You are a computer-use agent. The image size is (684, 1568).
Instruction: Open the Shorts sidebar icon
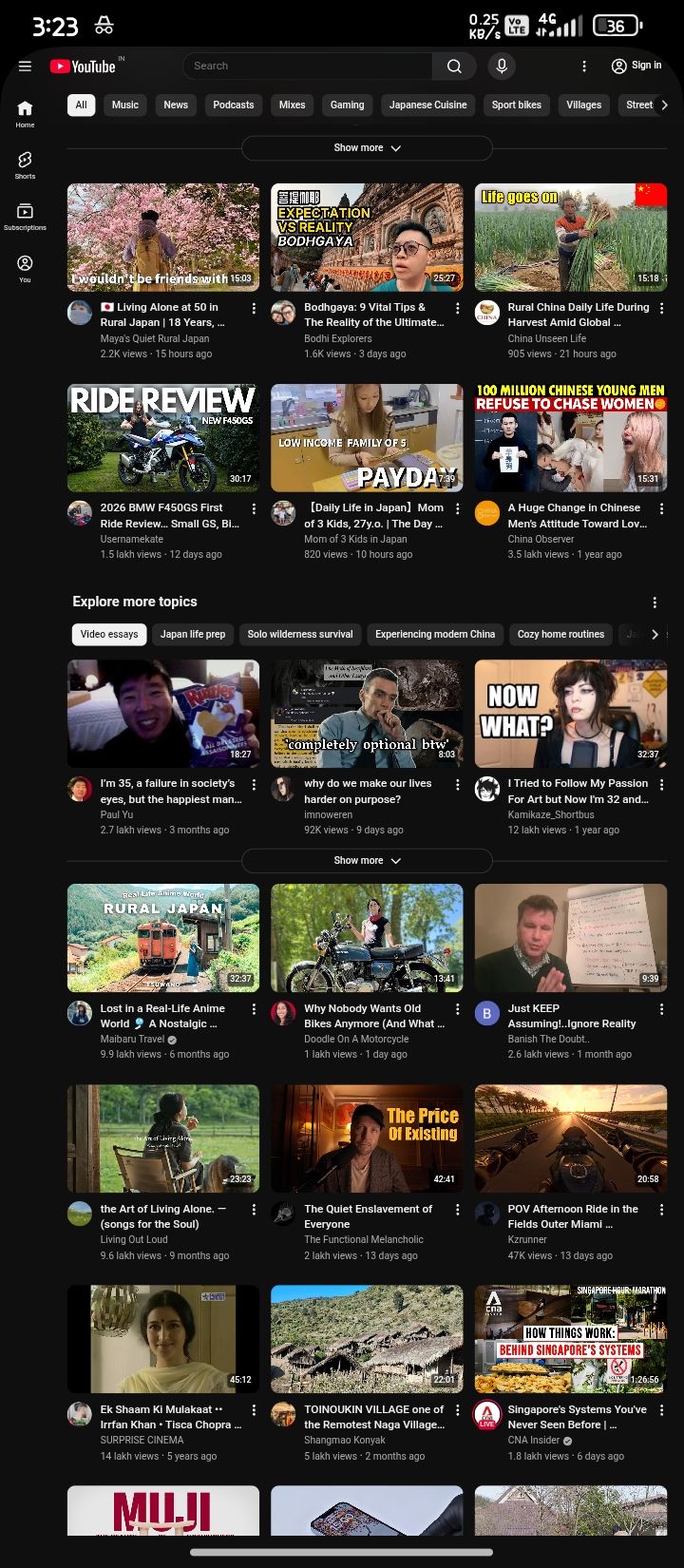coord(25,163)
